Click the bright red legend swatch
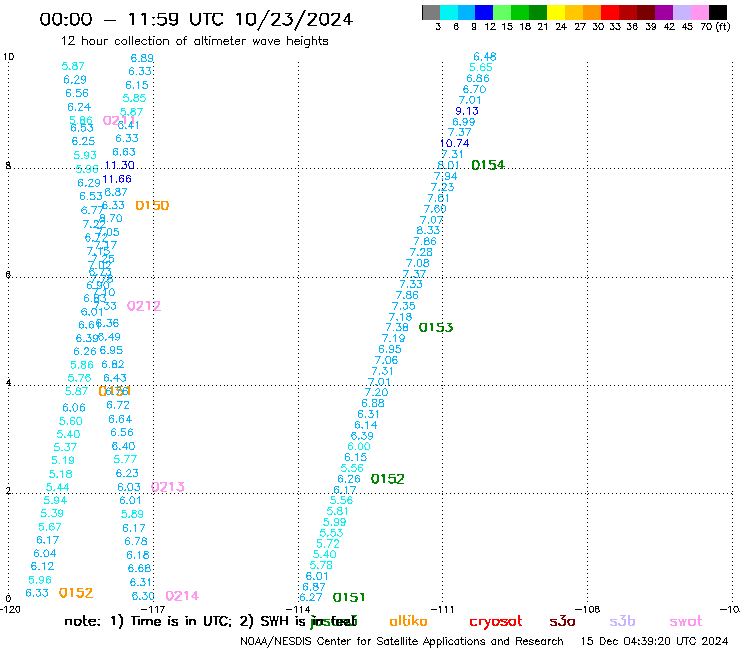This screenshot has width=740, height=650. [x=609, y=12]
